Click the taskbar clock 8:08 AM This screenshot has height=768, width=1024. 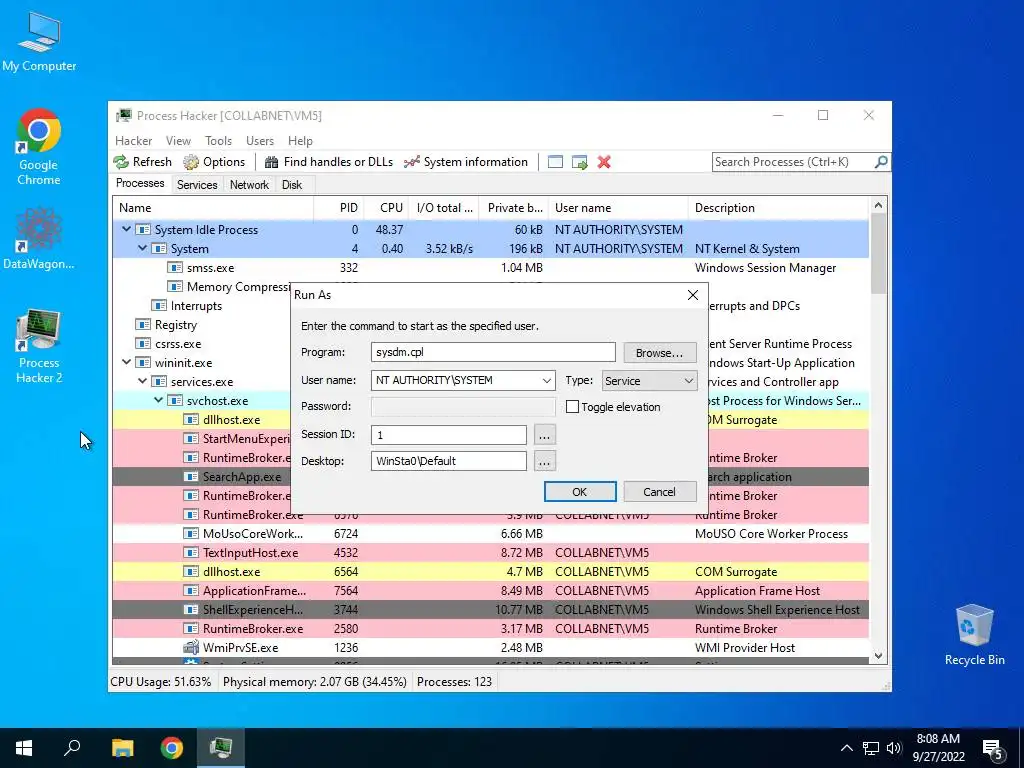pos(938,739)
